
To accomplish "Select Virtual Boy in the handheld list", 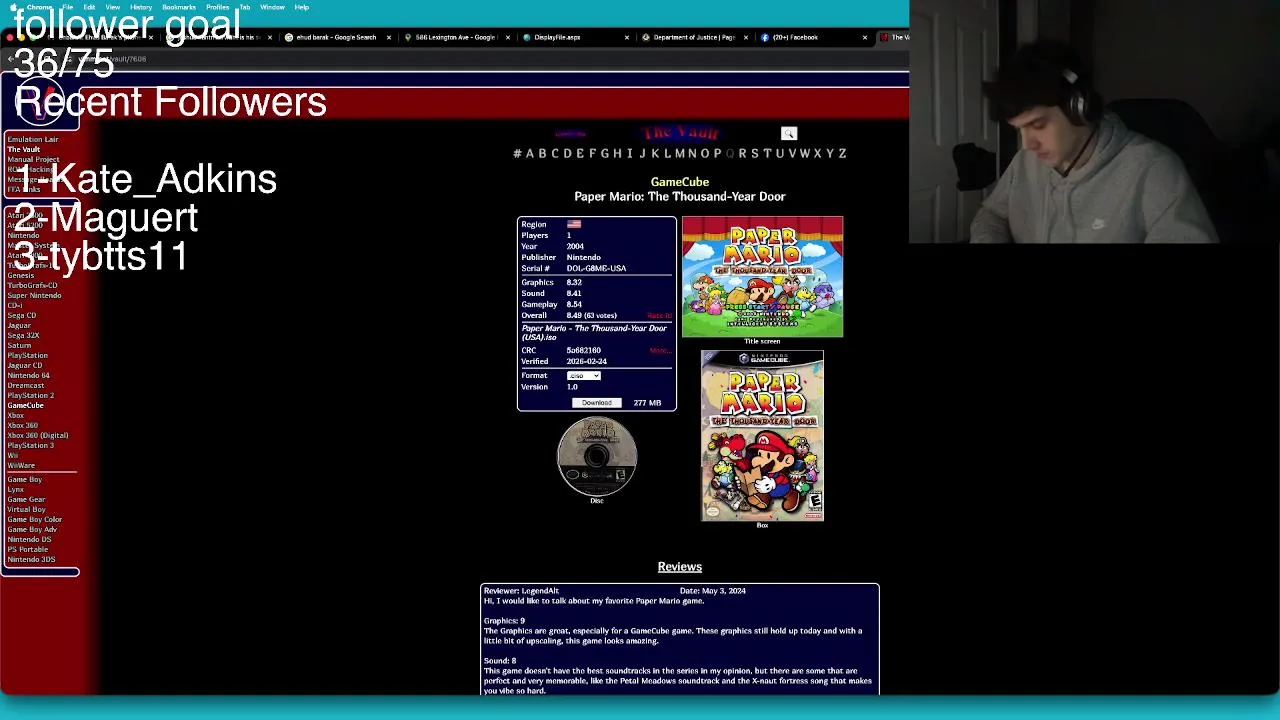I will (27, 509).
